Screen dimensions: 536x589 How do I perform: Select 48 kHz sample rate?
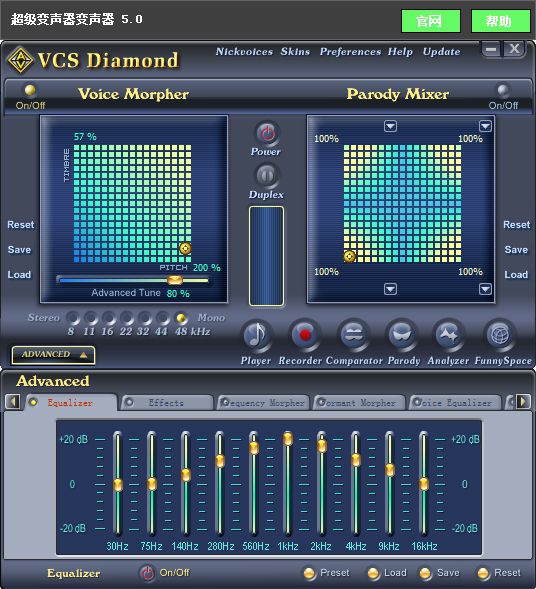181,318
